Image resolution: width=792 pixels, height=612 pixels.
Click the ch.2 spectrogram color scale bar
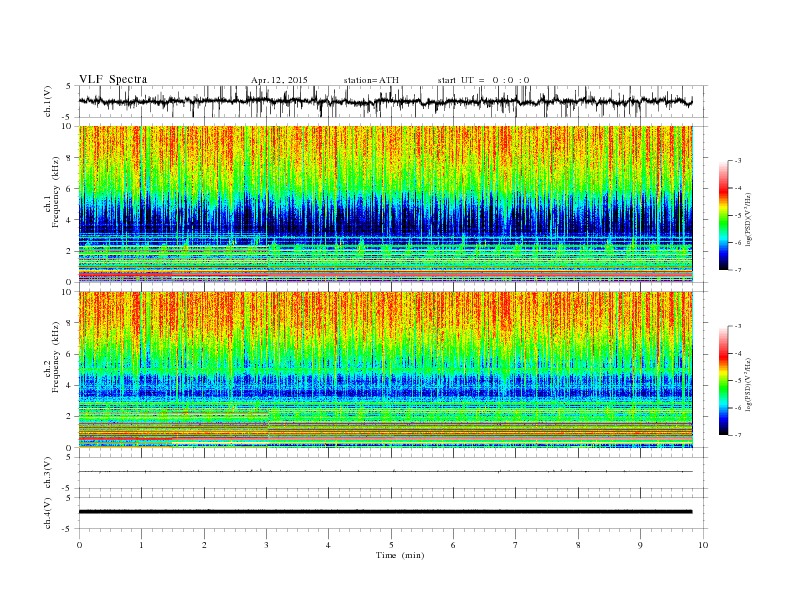(723, 380)
